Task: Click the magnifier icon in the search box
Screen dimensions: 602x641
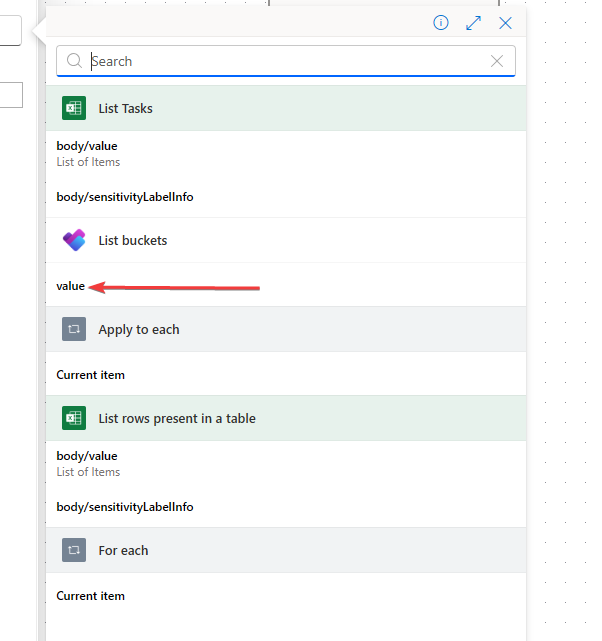Action: tap(74, 61)
